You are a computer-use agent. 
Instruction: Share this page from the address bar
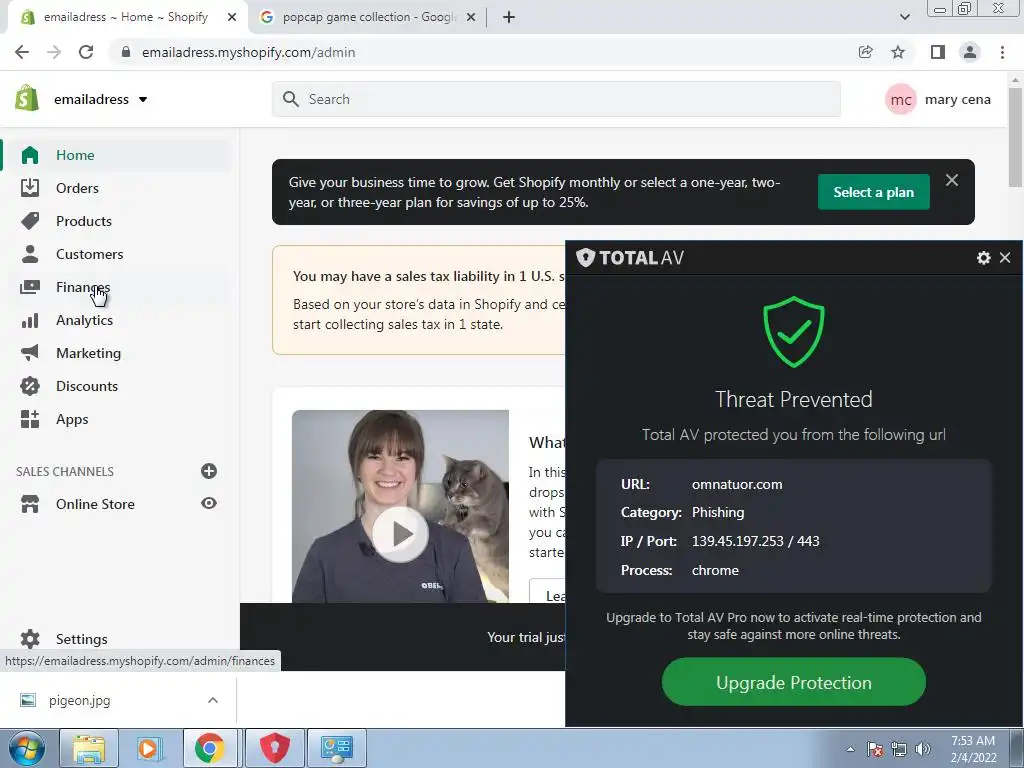865,52
